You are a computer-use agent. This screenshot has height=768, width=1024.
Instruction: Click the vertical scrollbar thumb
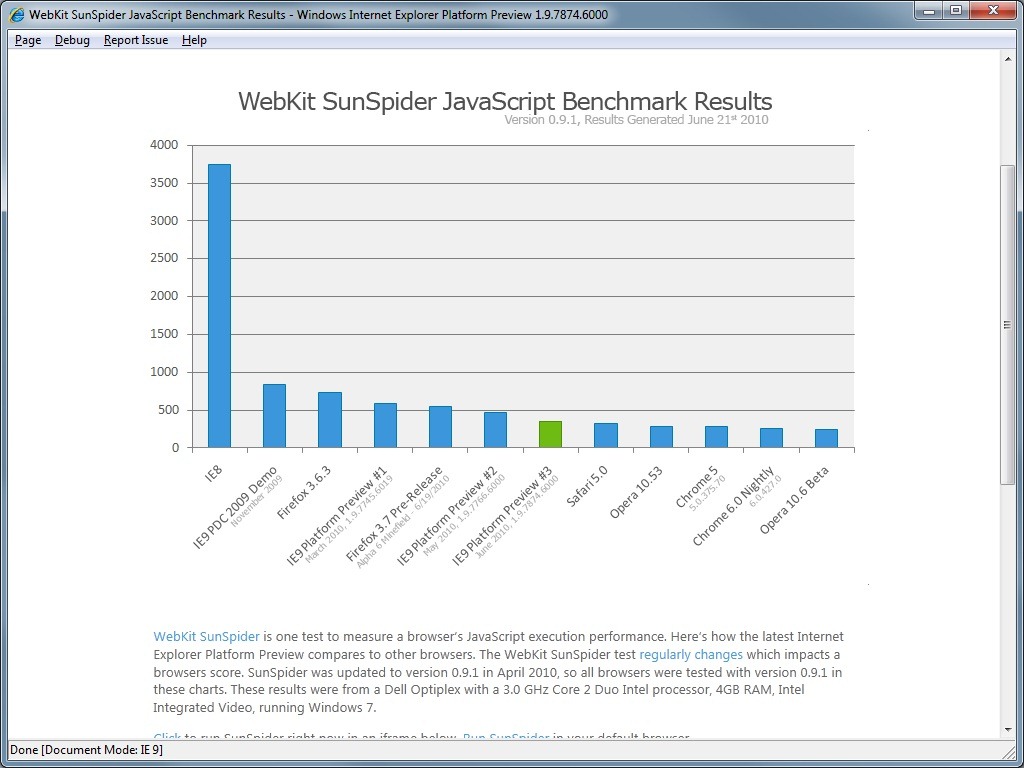point(1007,325)
